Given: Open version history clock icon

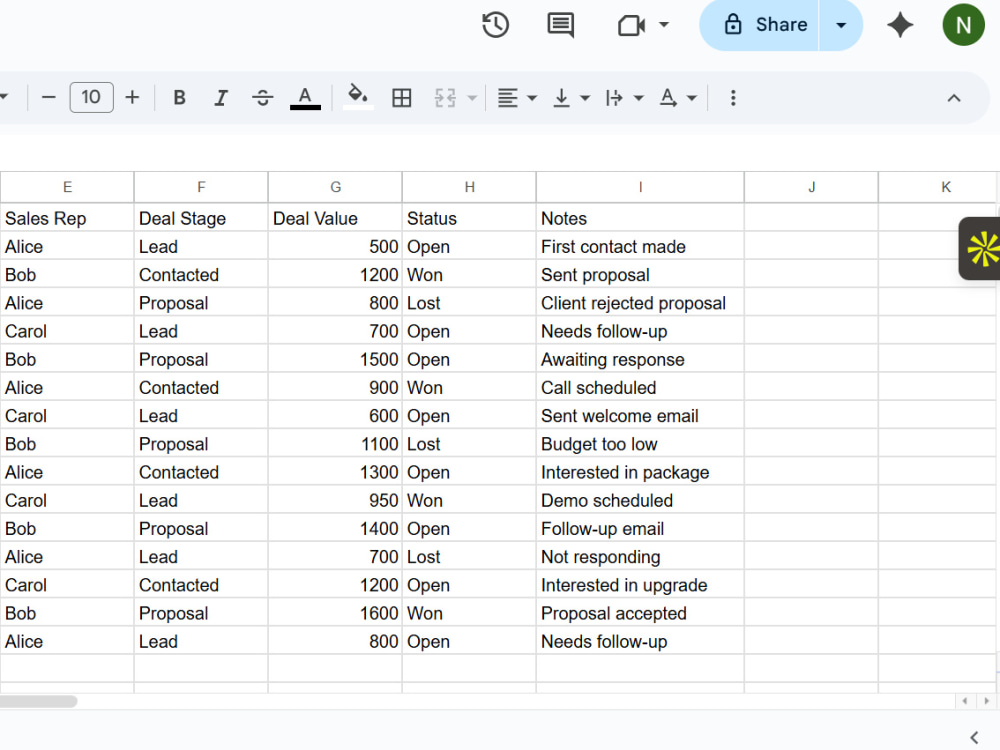Looking at the screenshot, I should point(495,25).
